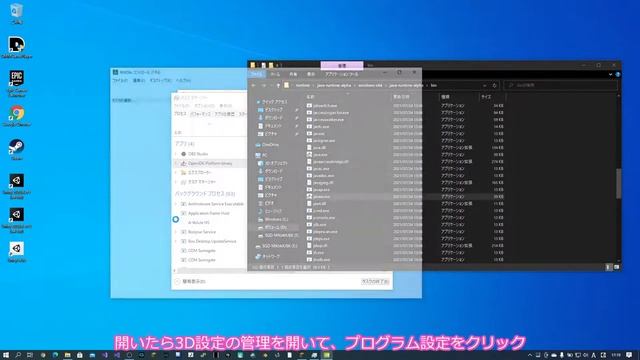Switch File Explorer to details view icon
640x360 pixels.
pyautogui.click(x=608, y=267)
